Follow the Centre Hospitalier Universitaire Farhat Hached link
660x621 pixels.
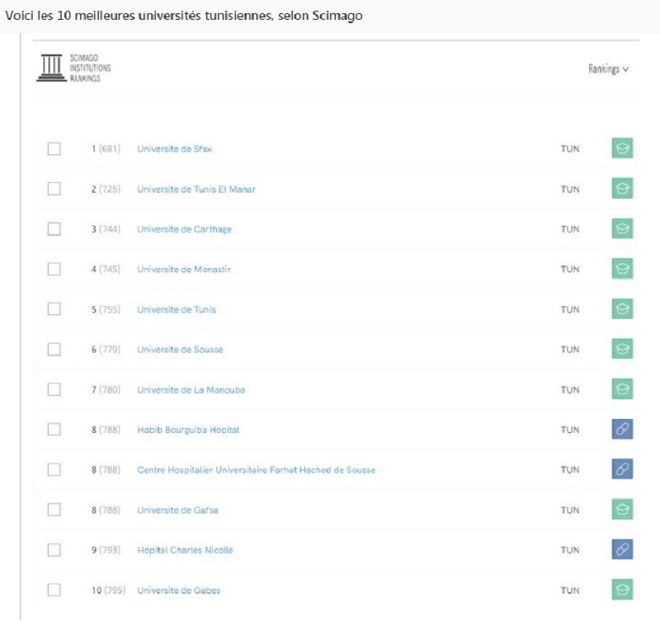[x=256, y=470]
